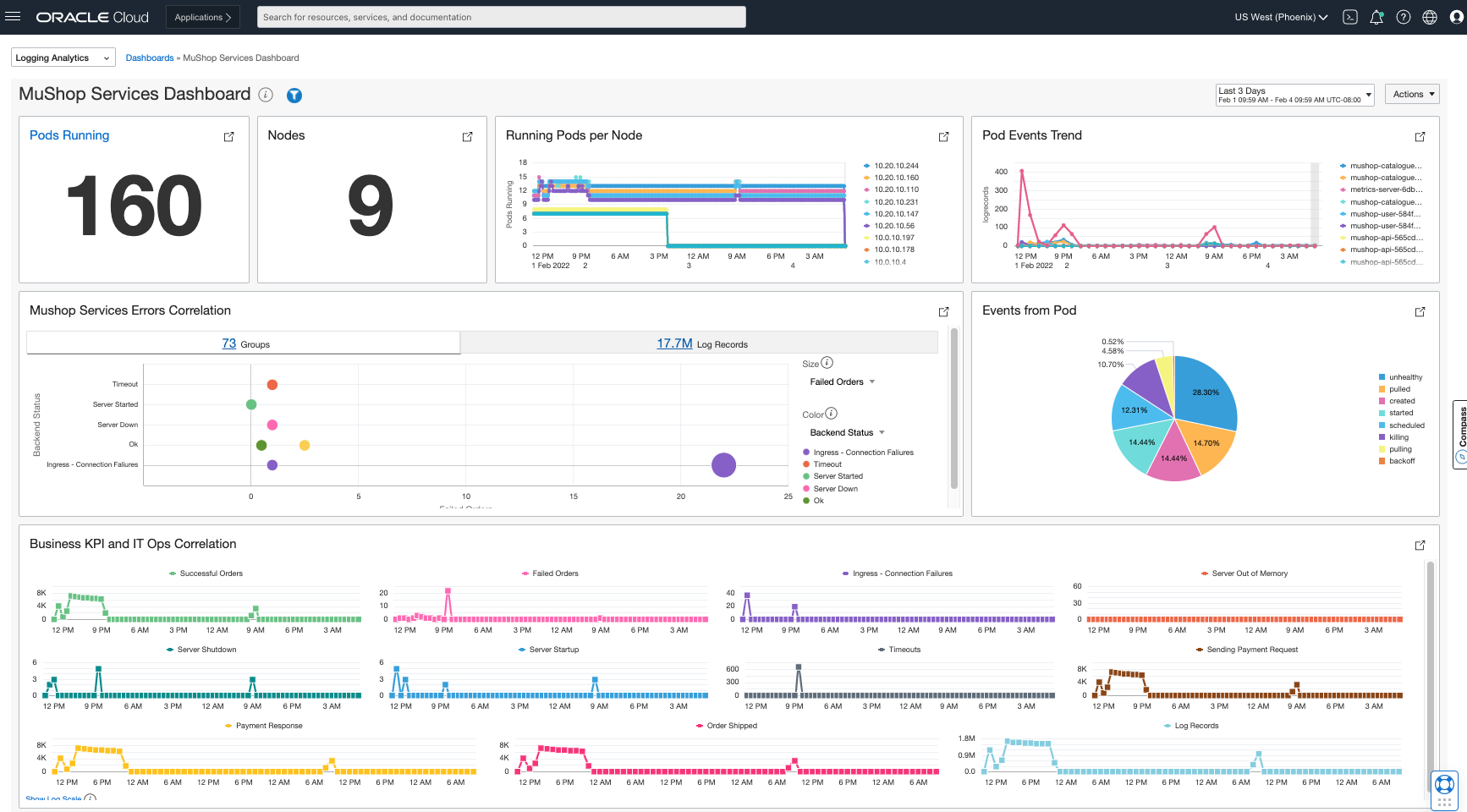
Task: Open Events from Pod pop-out icon
Action: [1420, 311]
